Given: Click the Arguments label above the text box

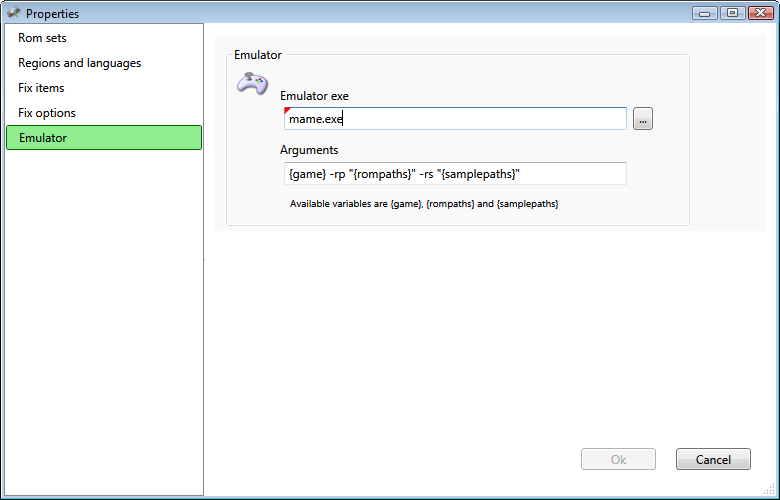Looking at the screenshot, I should [x=309, y=150].
